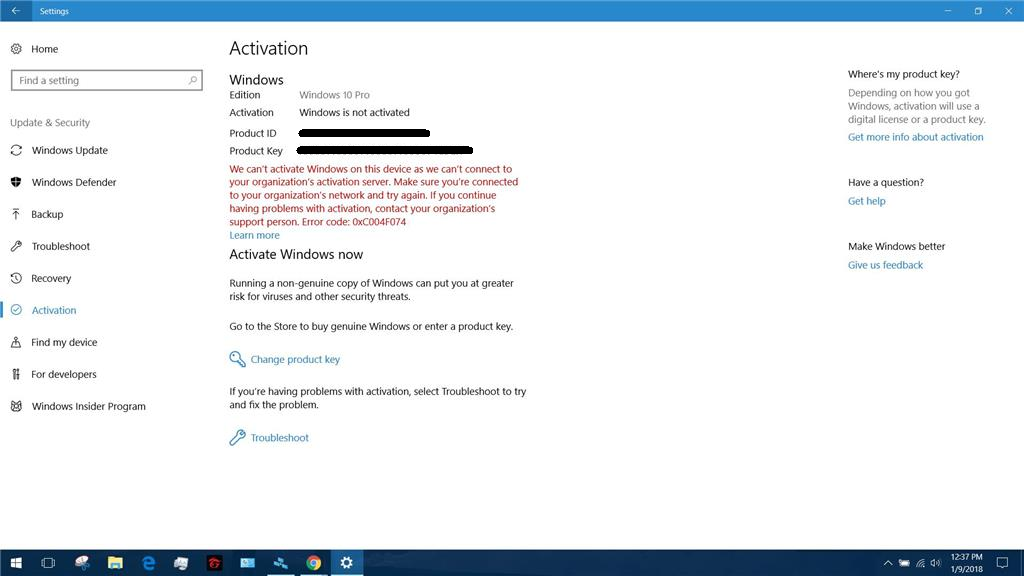Click the 'Windows 10 Pro' edition value
The width and height of the screenshot is (1024, 576).
334,95
